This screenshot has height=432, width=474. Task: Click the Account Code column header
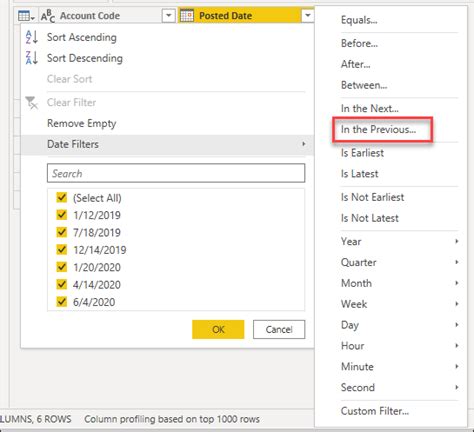pos(107,16)
